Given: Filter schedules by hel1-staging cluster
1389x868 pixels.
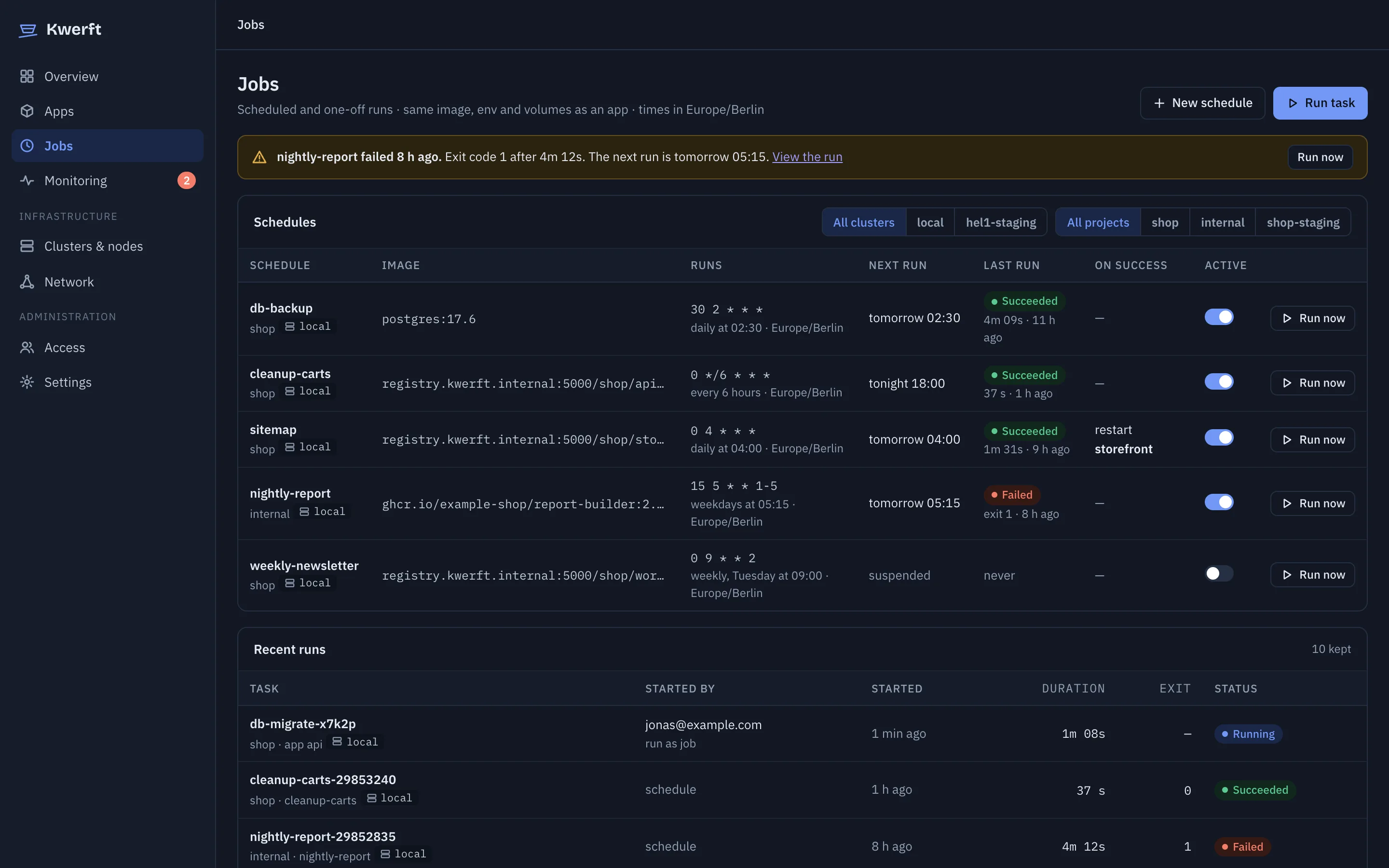Looking at the screenshot, I should pyautogui.click(x=1000, y=222).
